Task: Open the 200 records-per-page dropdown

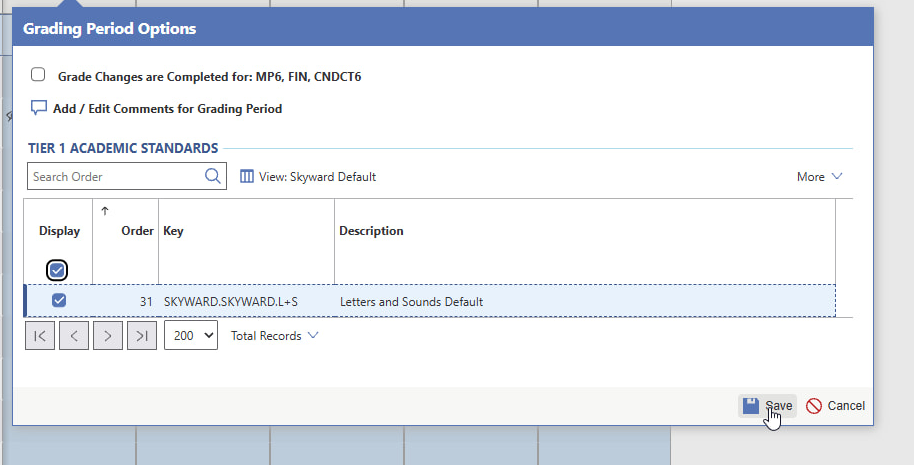Action: click(x=191, y=336)
